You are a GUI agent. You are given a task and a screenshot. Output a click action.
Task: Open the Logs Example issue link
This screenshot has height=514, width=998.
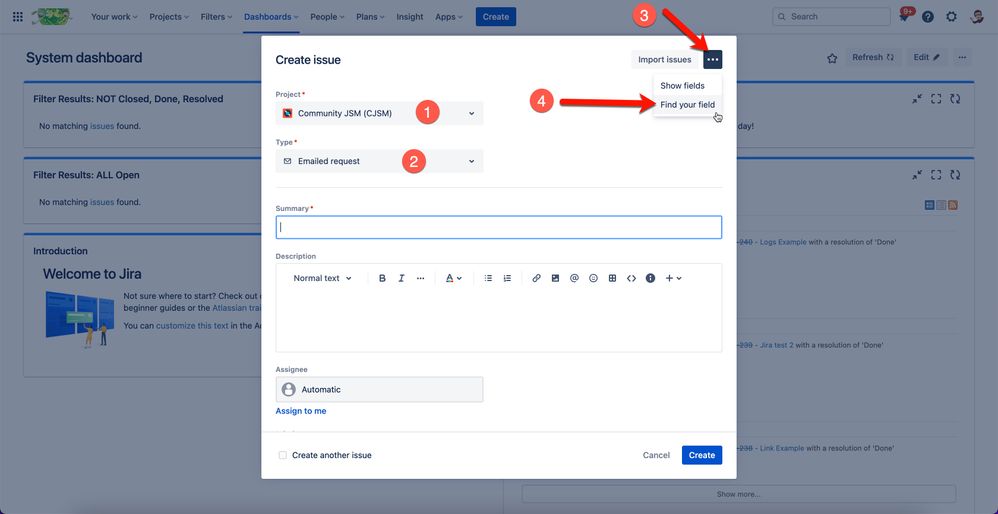coord(783,242)
